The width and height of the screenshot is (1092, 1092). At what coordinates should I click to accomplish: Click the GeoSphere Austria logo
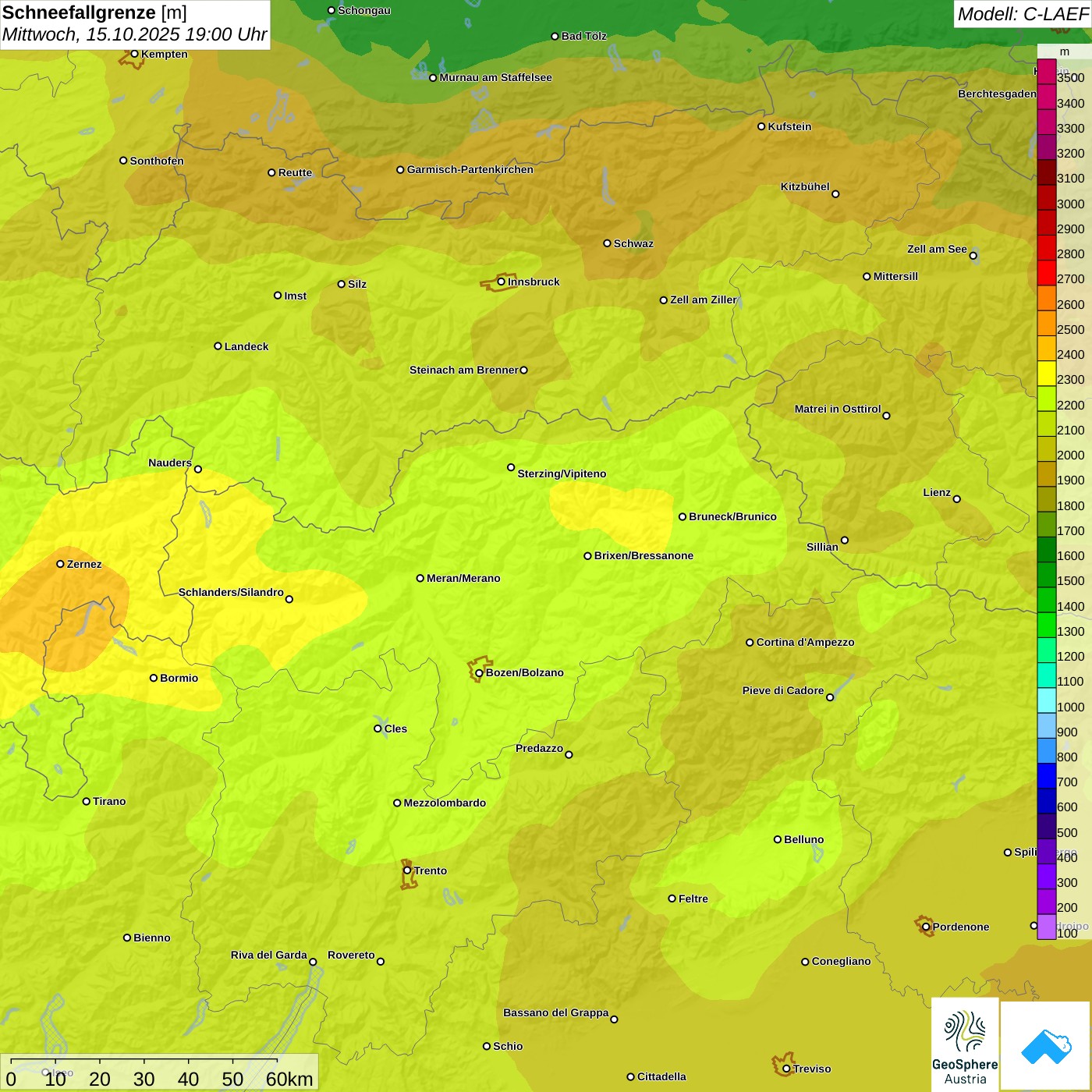[965, 1044]
